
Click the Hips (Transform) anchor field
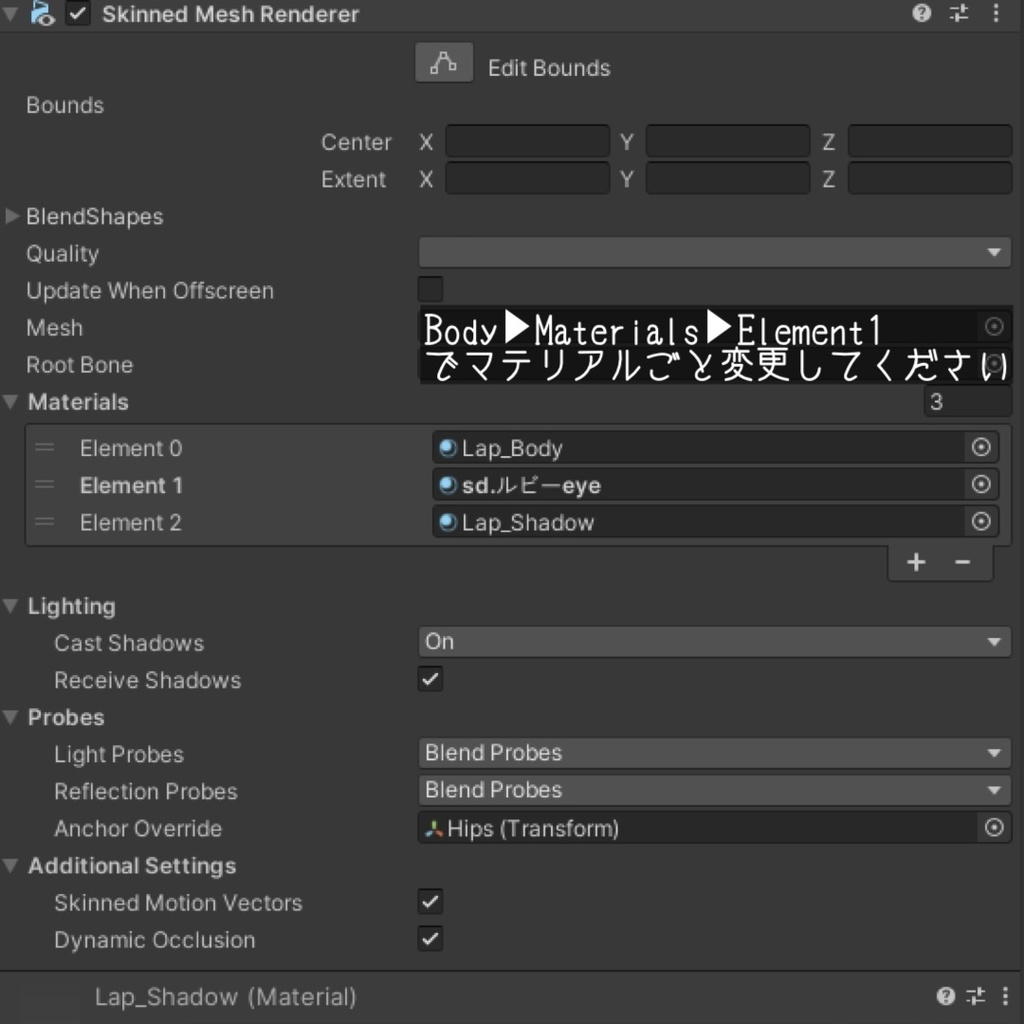click(697, 828)
